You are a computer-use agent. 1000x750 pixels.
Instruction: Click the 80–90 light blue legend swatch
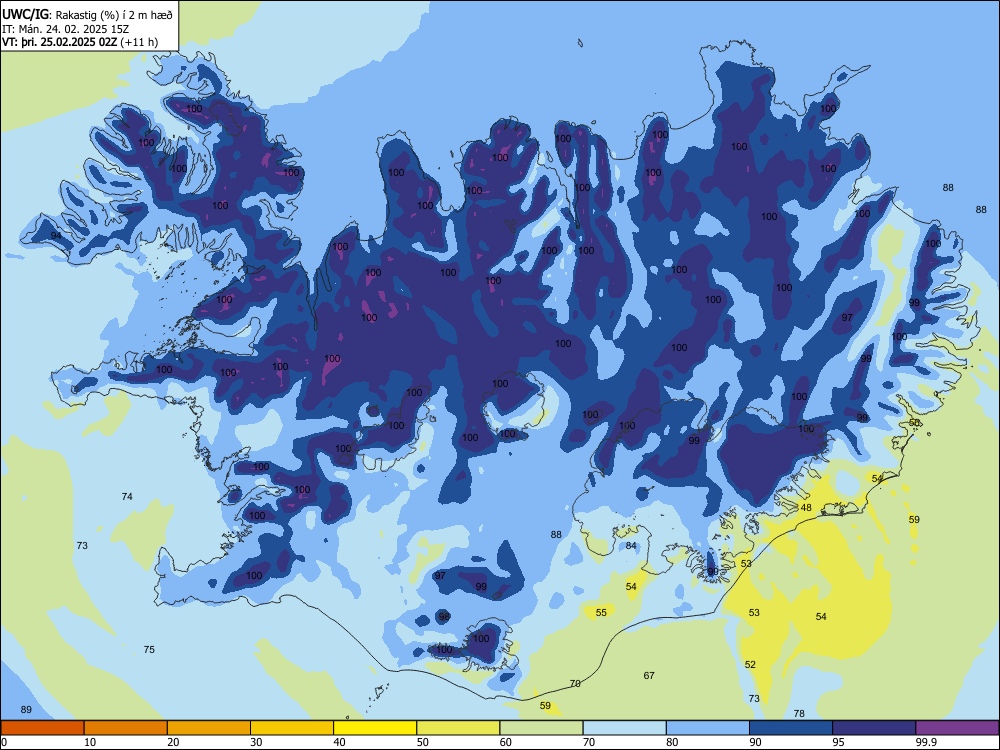708,728
